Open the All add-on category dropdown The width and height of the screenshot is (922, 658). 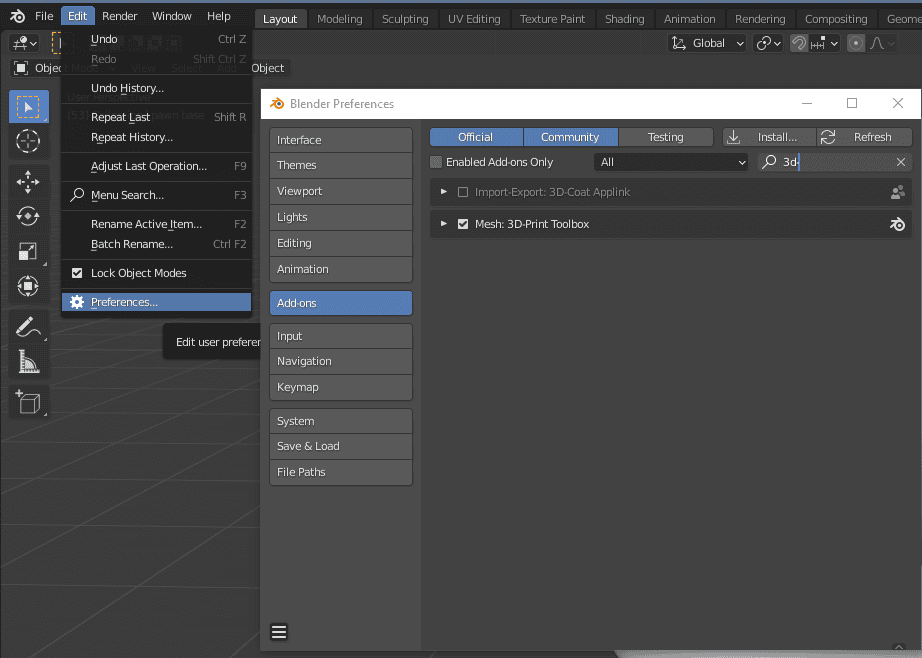(670, 160)
